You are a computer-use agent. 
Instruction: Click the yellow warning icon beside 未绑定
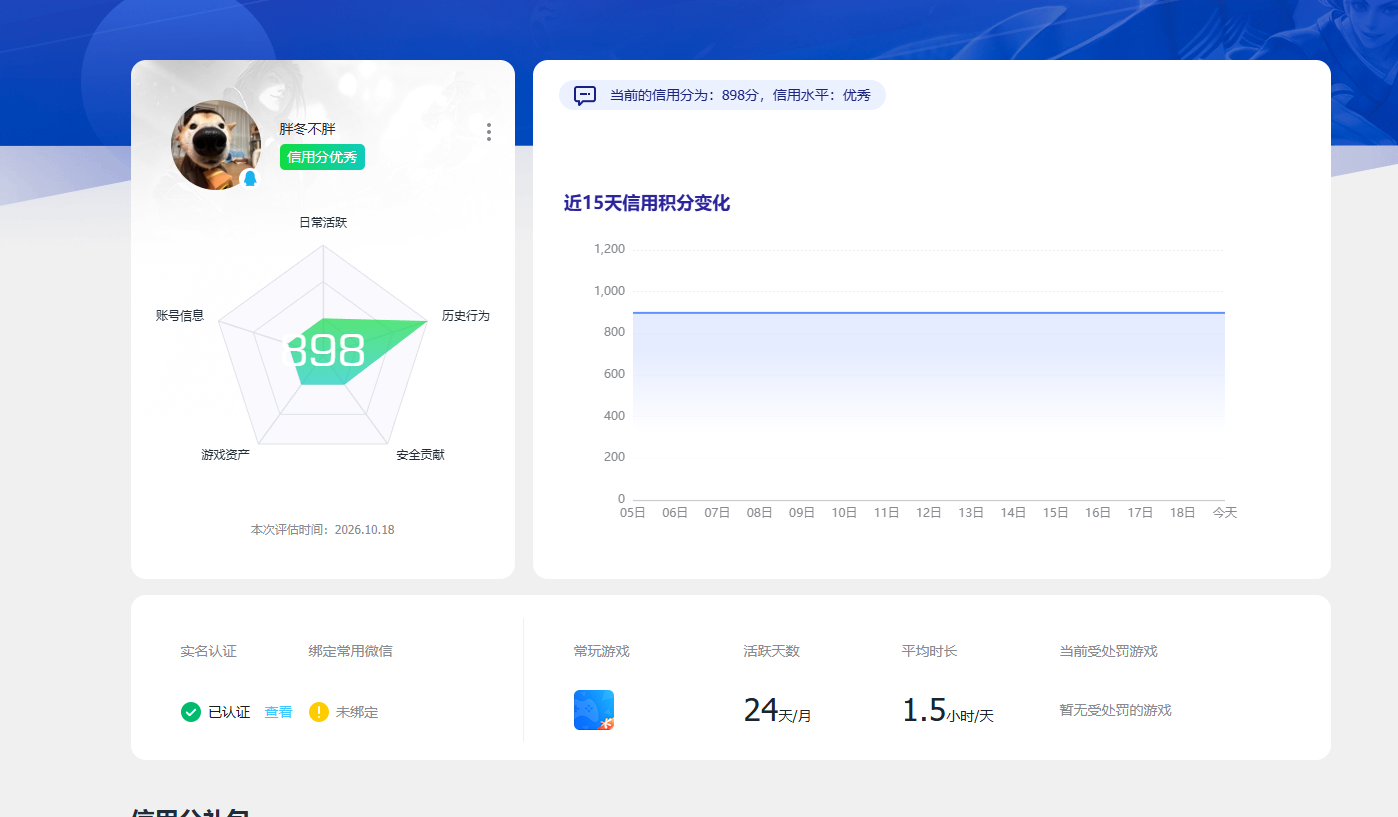point(319,712)
